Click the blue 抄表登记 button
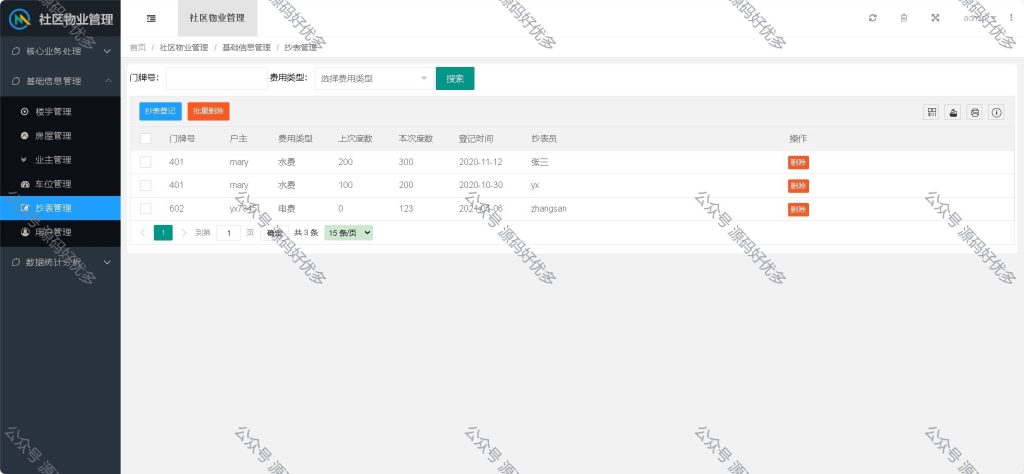 [160, 111]
